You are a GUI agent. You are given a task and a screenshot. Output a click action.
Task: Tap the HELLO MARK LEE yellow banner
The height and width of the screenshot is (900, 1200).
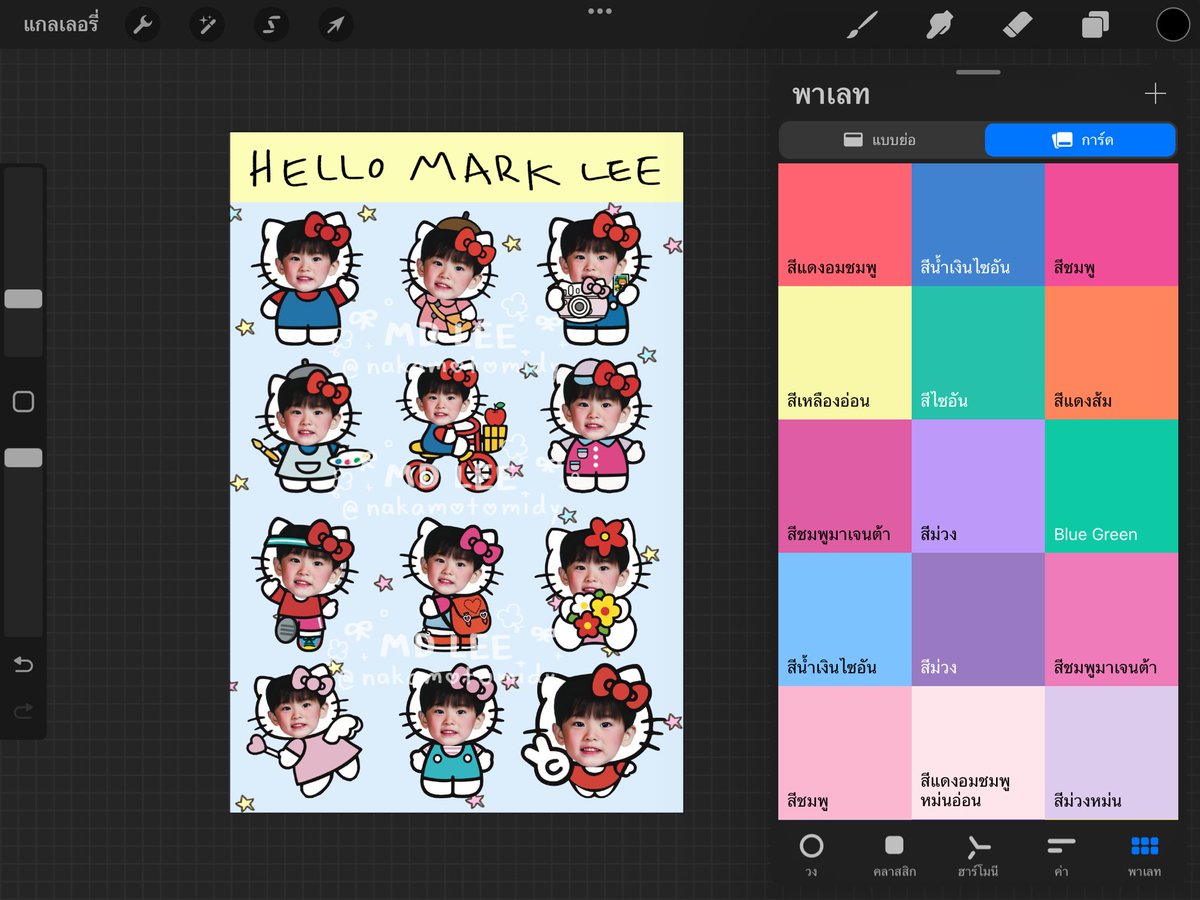click(x=456, y=167)
